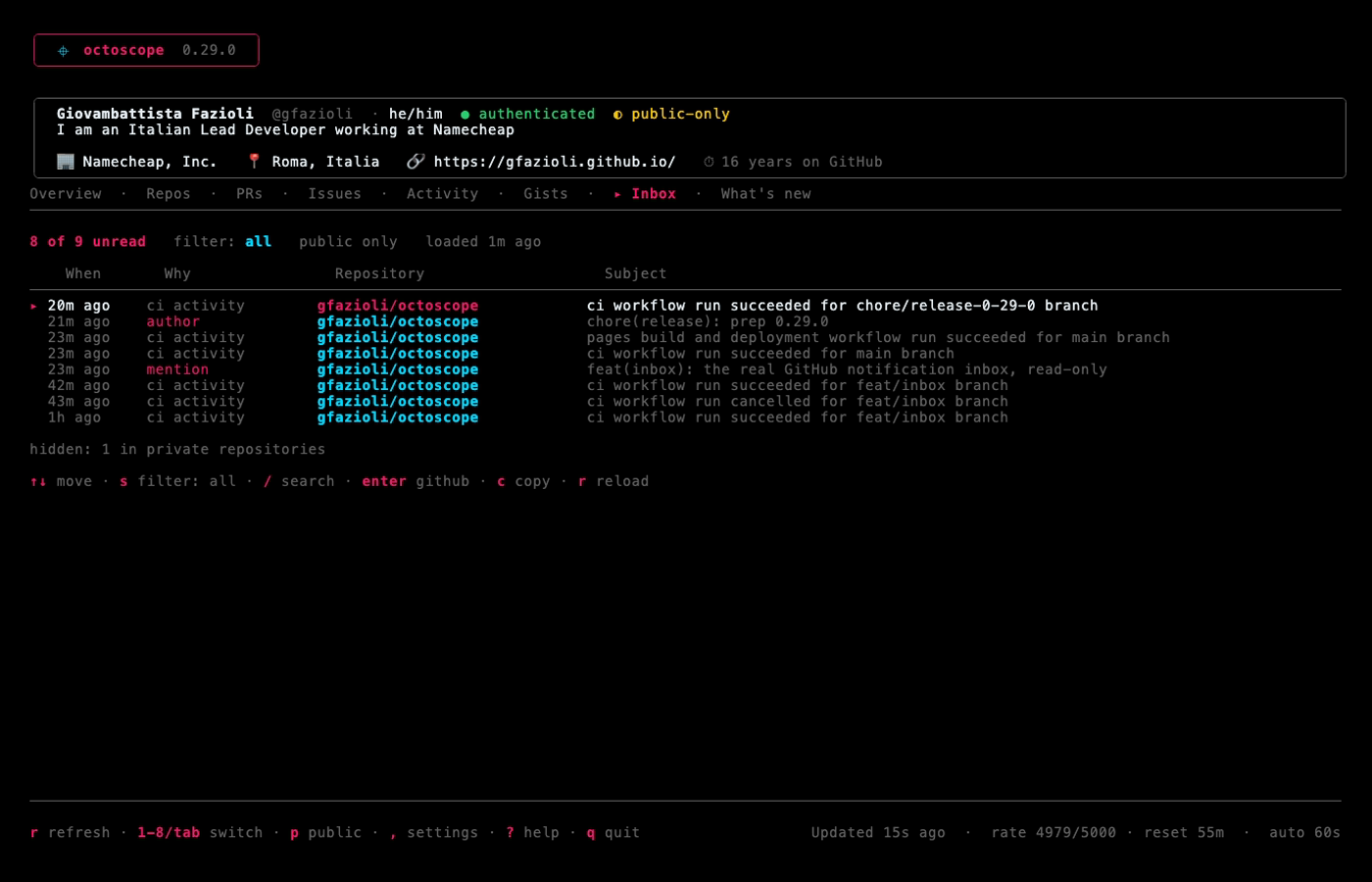Click the r refresh footer shortcut
Image resolution: width=1372 pixels, height=882 pixels.
click(x=70, y=833)
